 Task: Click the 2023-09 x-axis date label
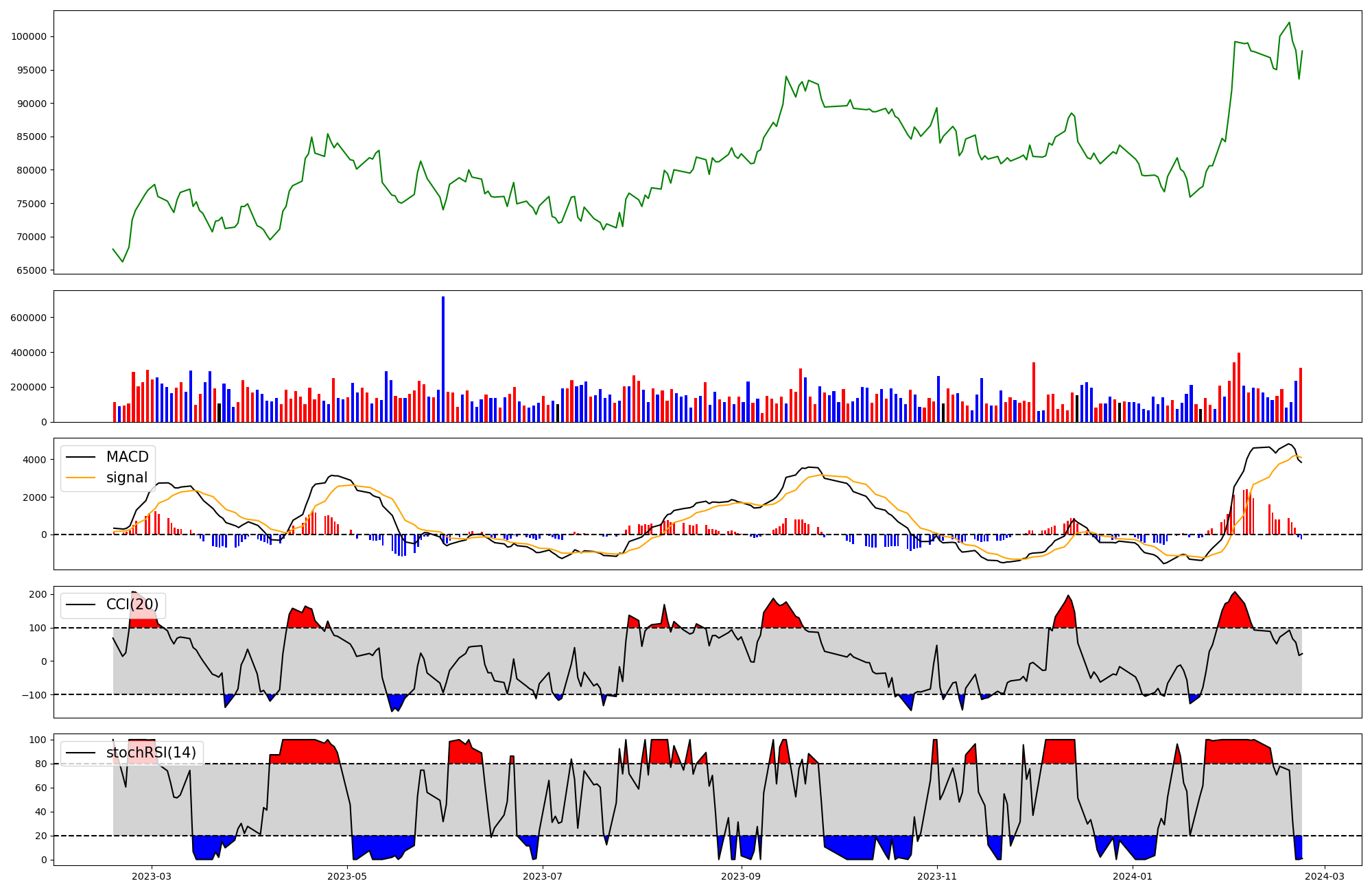point(741,876)
